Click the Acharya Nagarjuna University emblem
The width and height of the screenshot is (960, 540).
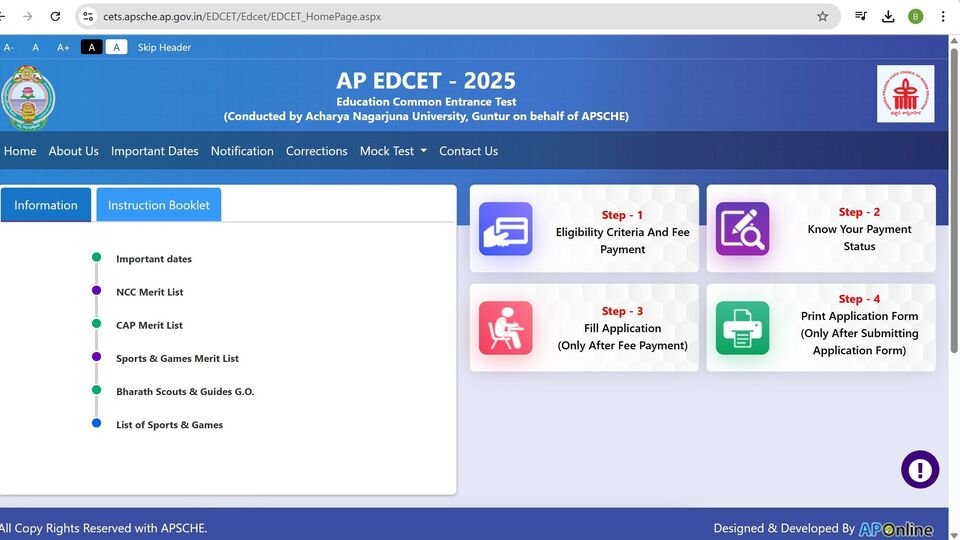[x=28, y=98]
